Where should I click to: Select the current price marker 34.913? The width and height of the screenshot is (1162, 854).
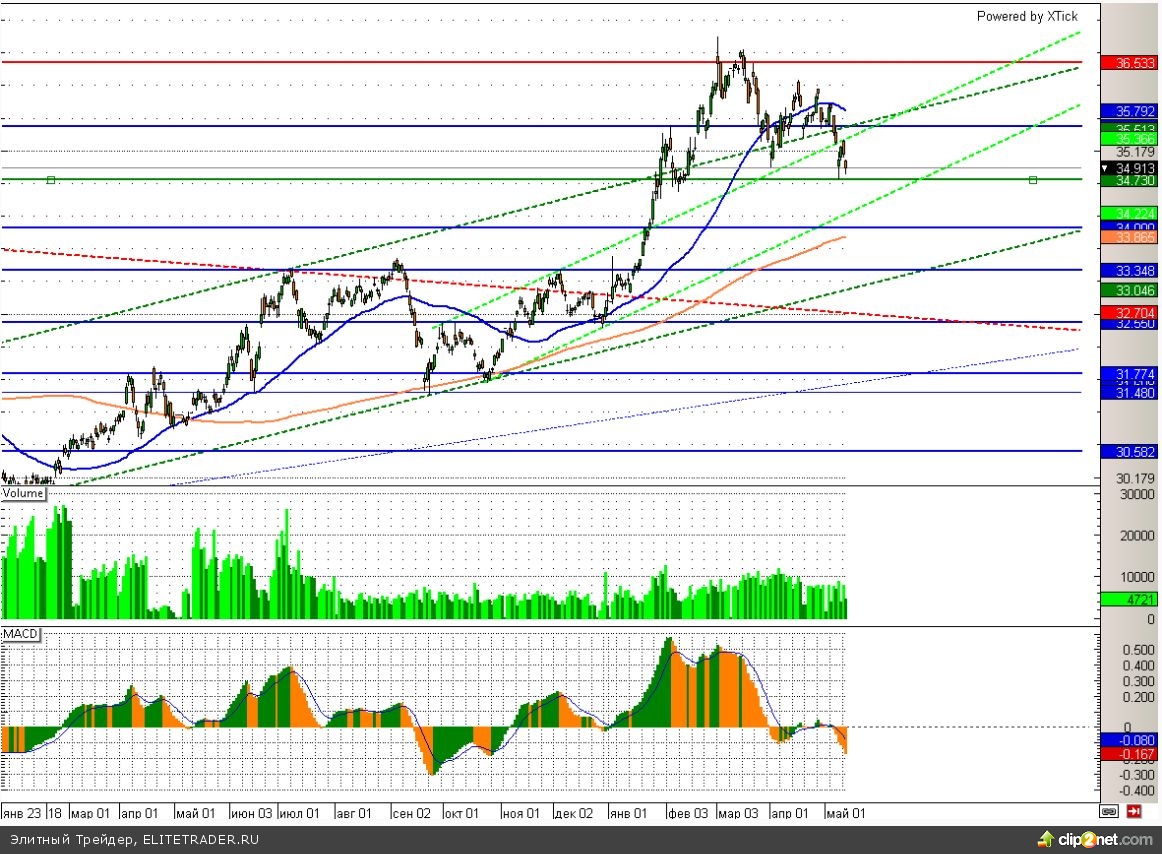coord(1129,168)
